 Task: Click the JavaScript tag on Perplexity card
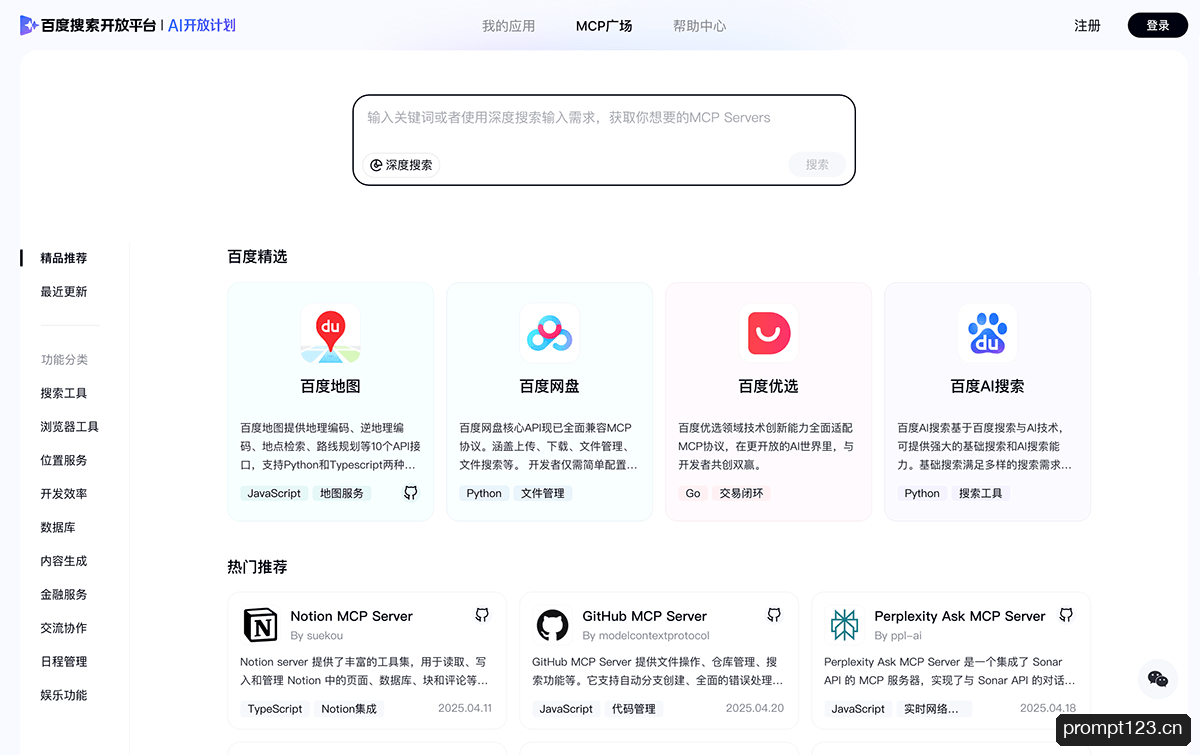[858, 709]
